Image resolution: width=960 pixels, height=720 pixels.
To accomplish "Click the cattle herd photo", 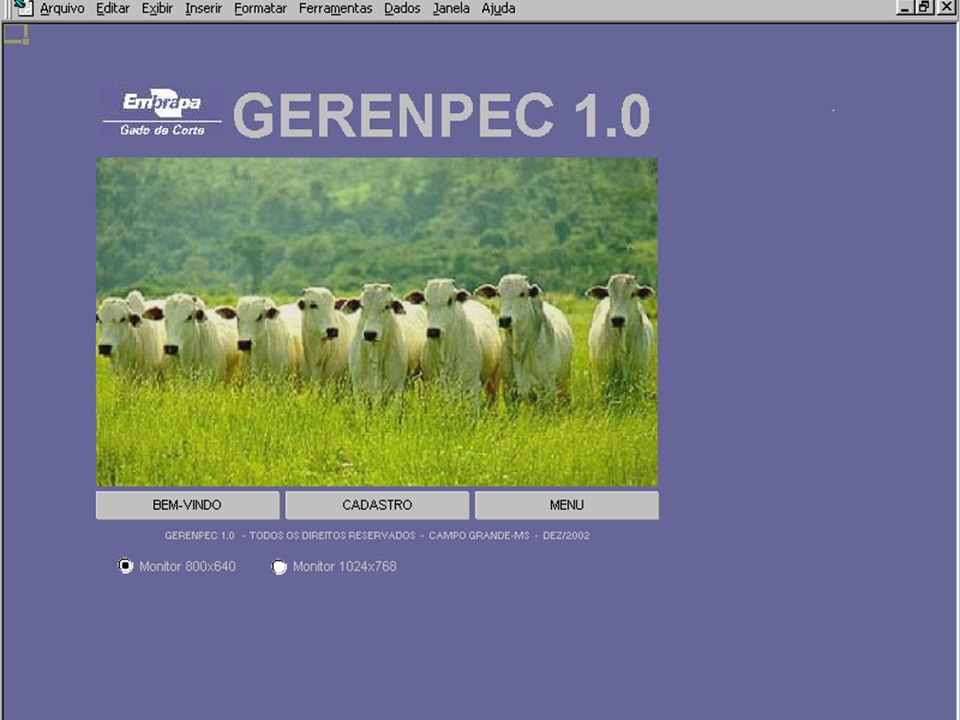I will click(x=377, y=322).
